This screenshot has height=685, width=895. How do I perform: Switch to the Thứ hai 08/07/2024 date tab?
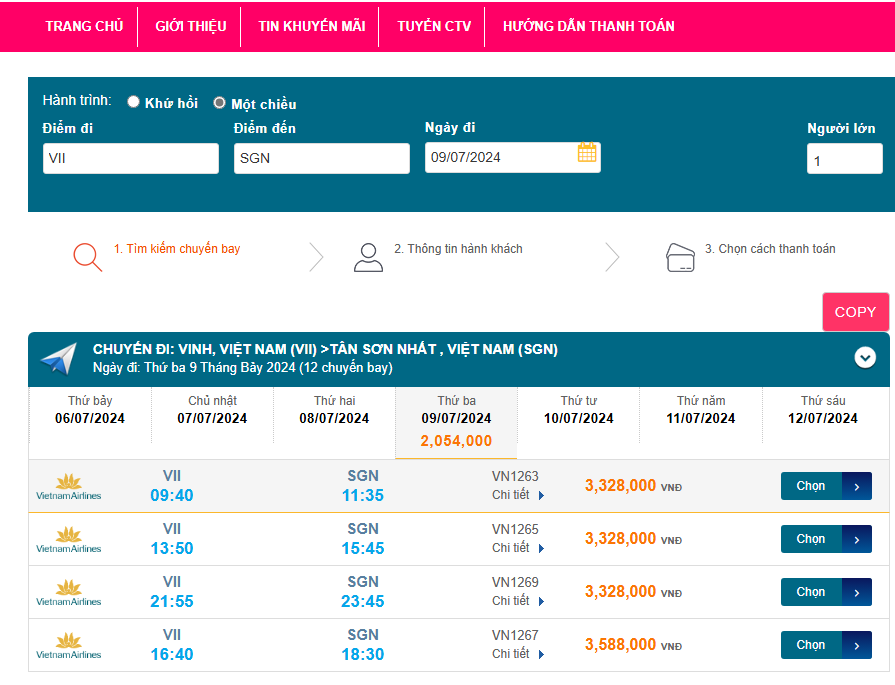coord(334,410)
